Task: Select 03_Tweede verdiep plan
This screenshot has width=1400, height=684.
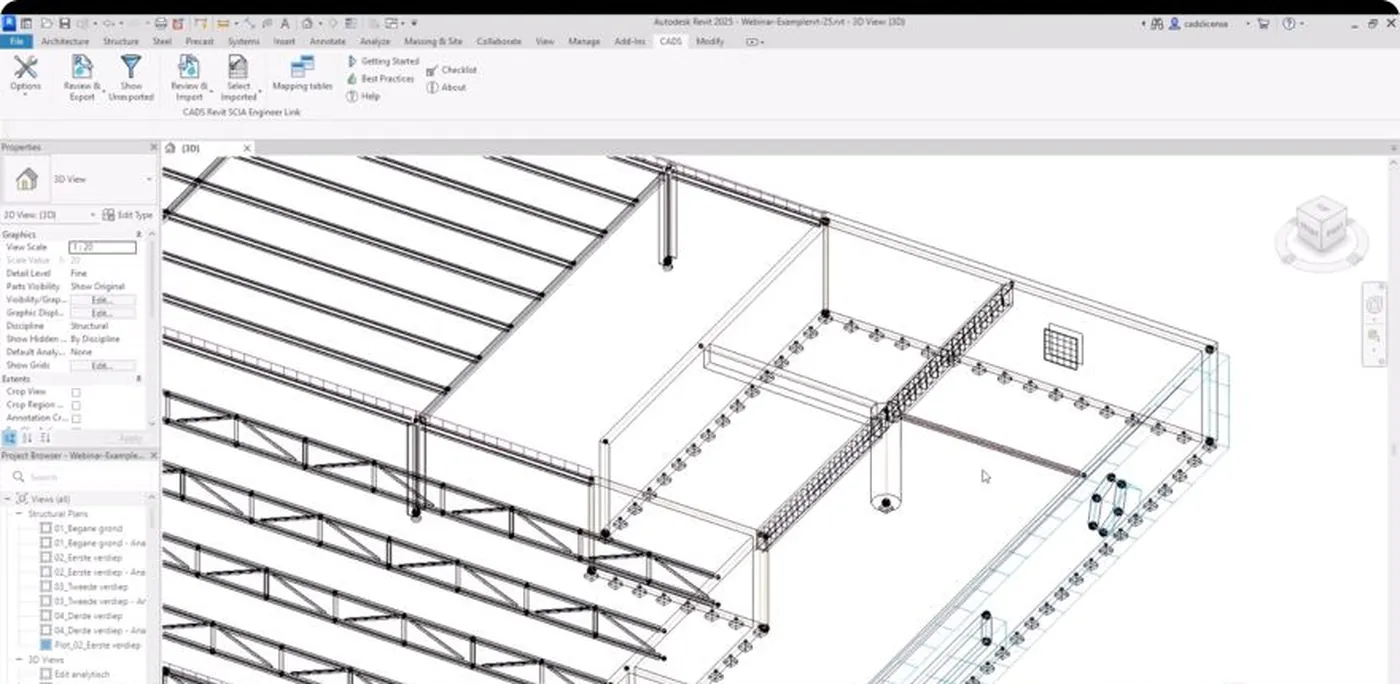Action: tap(90, 587)
